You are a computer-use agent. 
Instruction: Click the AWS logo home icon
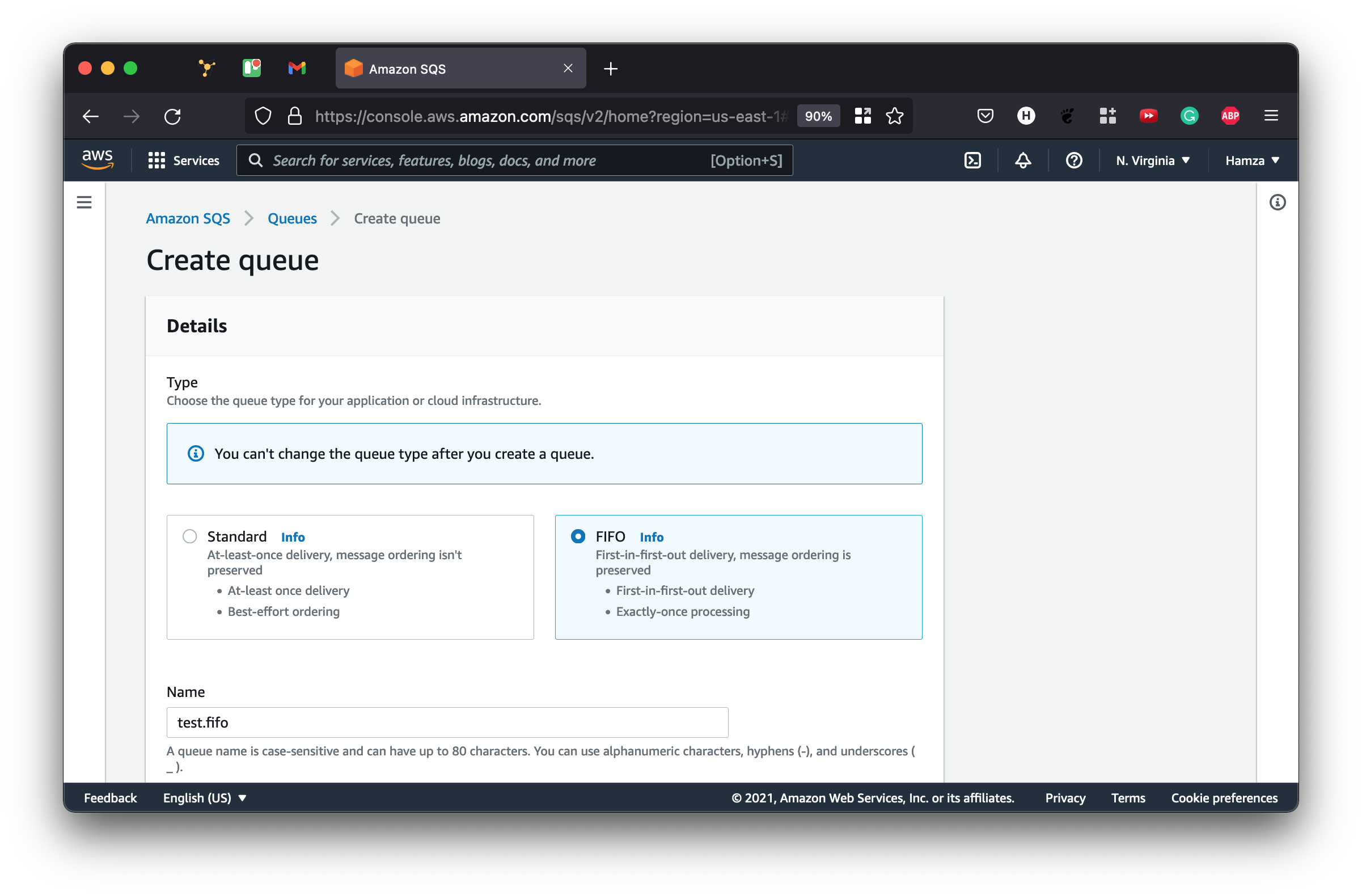pos(98,159)
